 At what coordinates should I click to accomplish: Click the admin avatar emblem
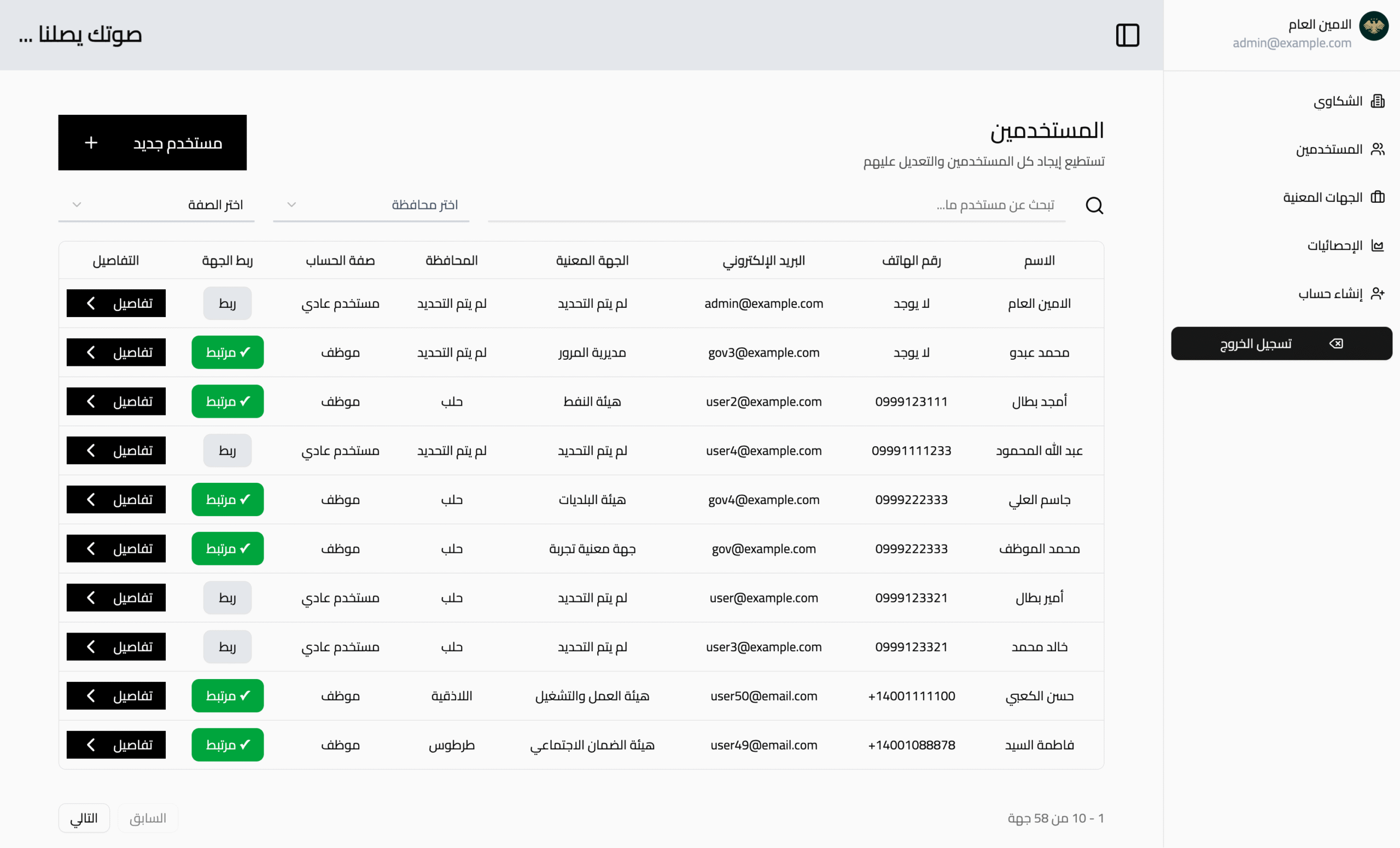pos(1373,26)
